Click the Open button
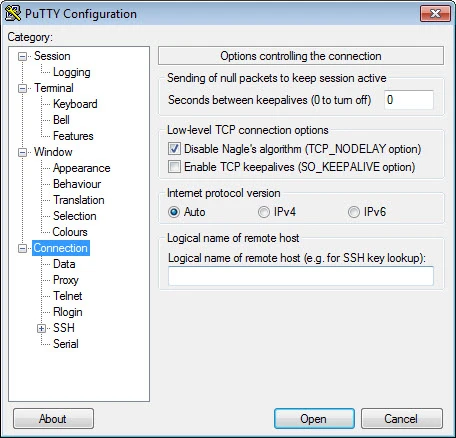 tap(314, 419)
